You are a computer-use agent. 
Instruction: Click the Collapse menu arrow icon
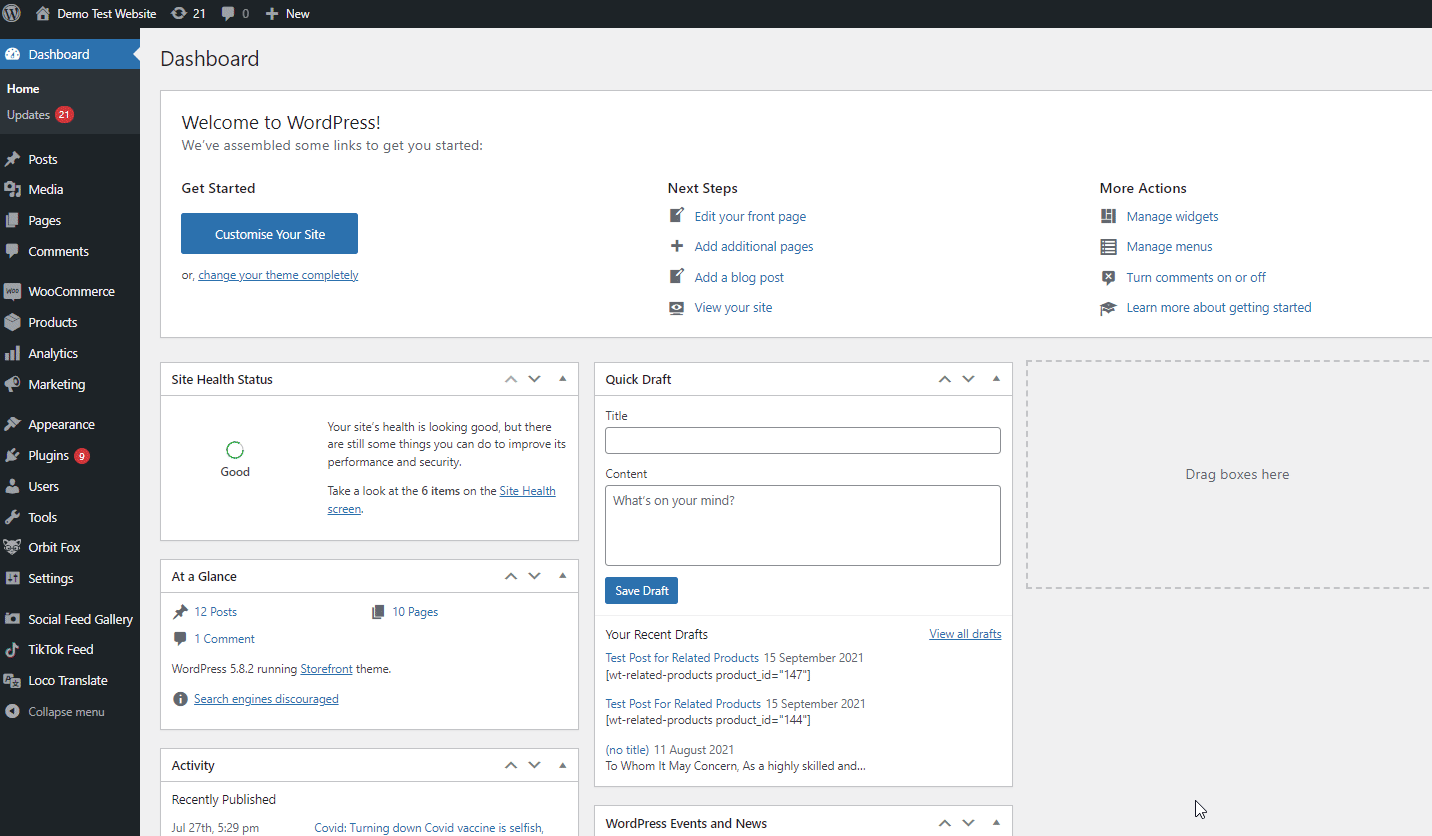[12, 712]
